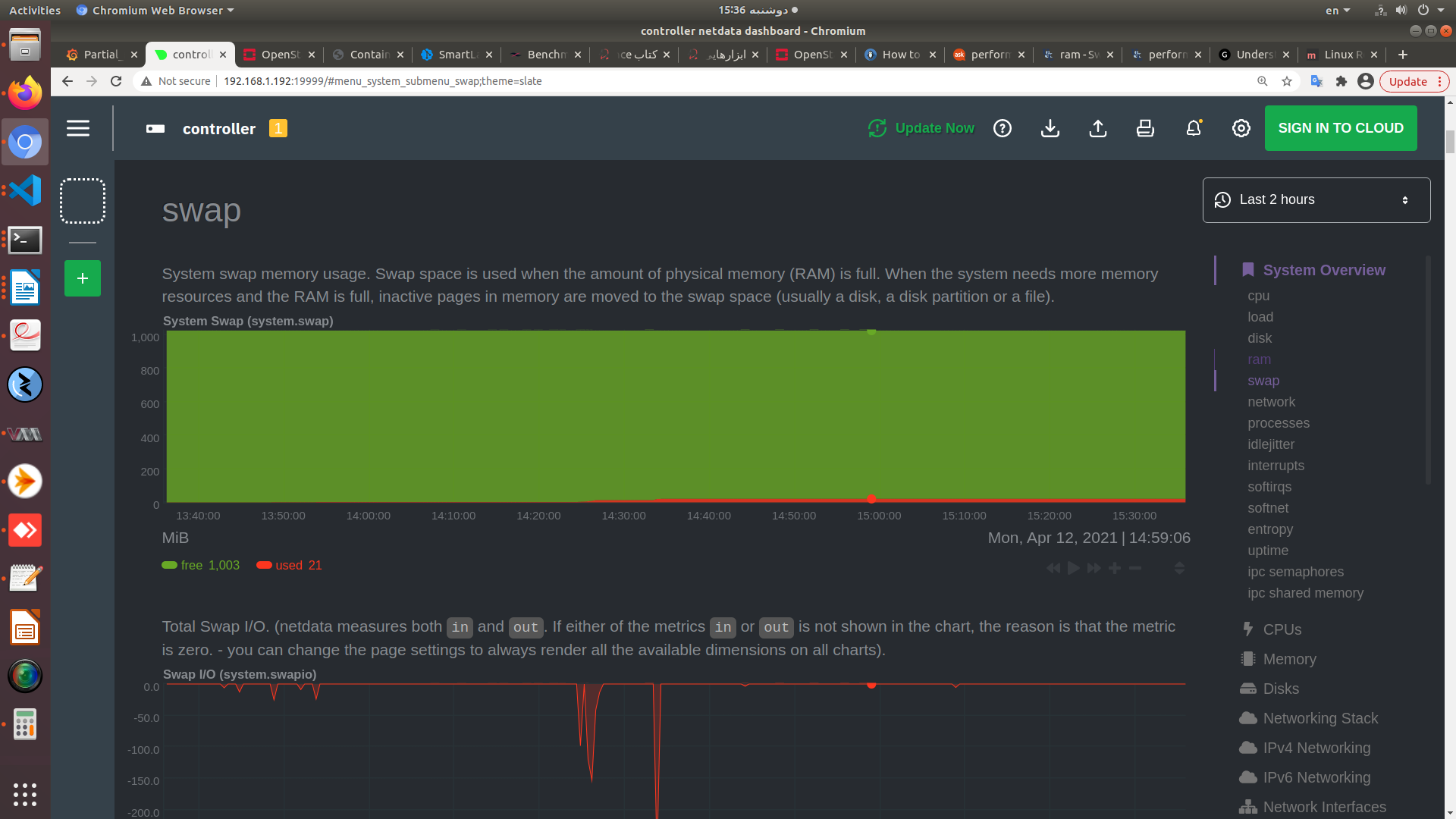Expand the Networking Stack section
This screenshot has height=819, width=1456.
[x=1319, y=718]
